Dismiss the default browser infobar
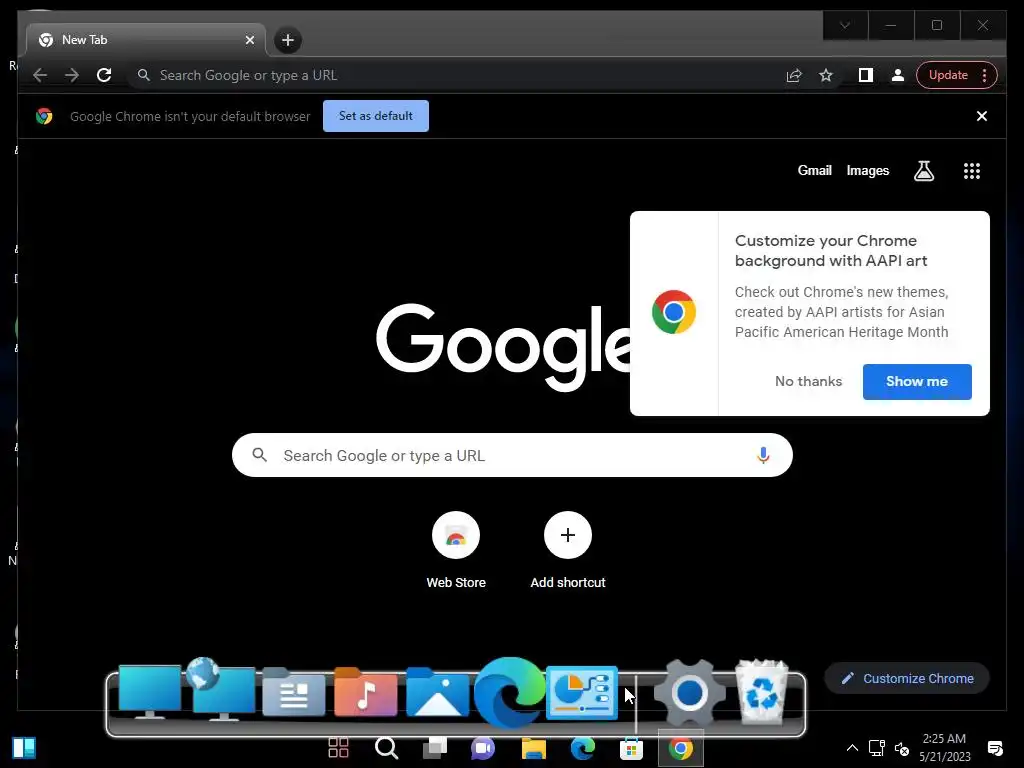Viewport: 1024px width, 768px height. [982, 116]
